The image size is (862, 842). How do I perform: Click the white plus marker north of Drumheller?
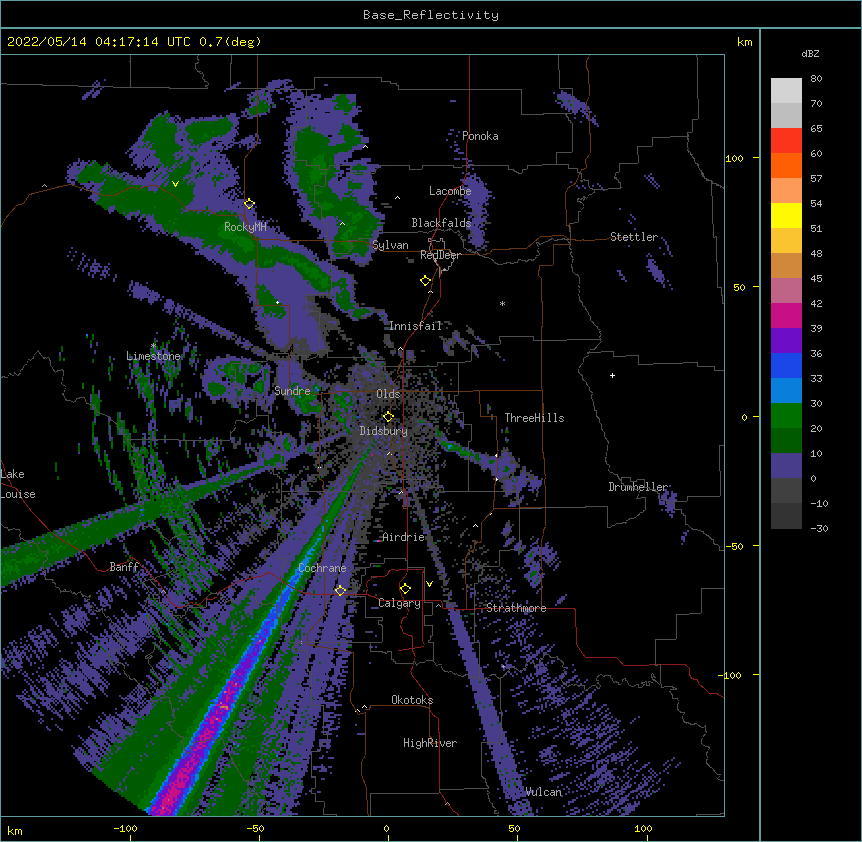[x=612, y=375]
